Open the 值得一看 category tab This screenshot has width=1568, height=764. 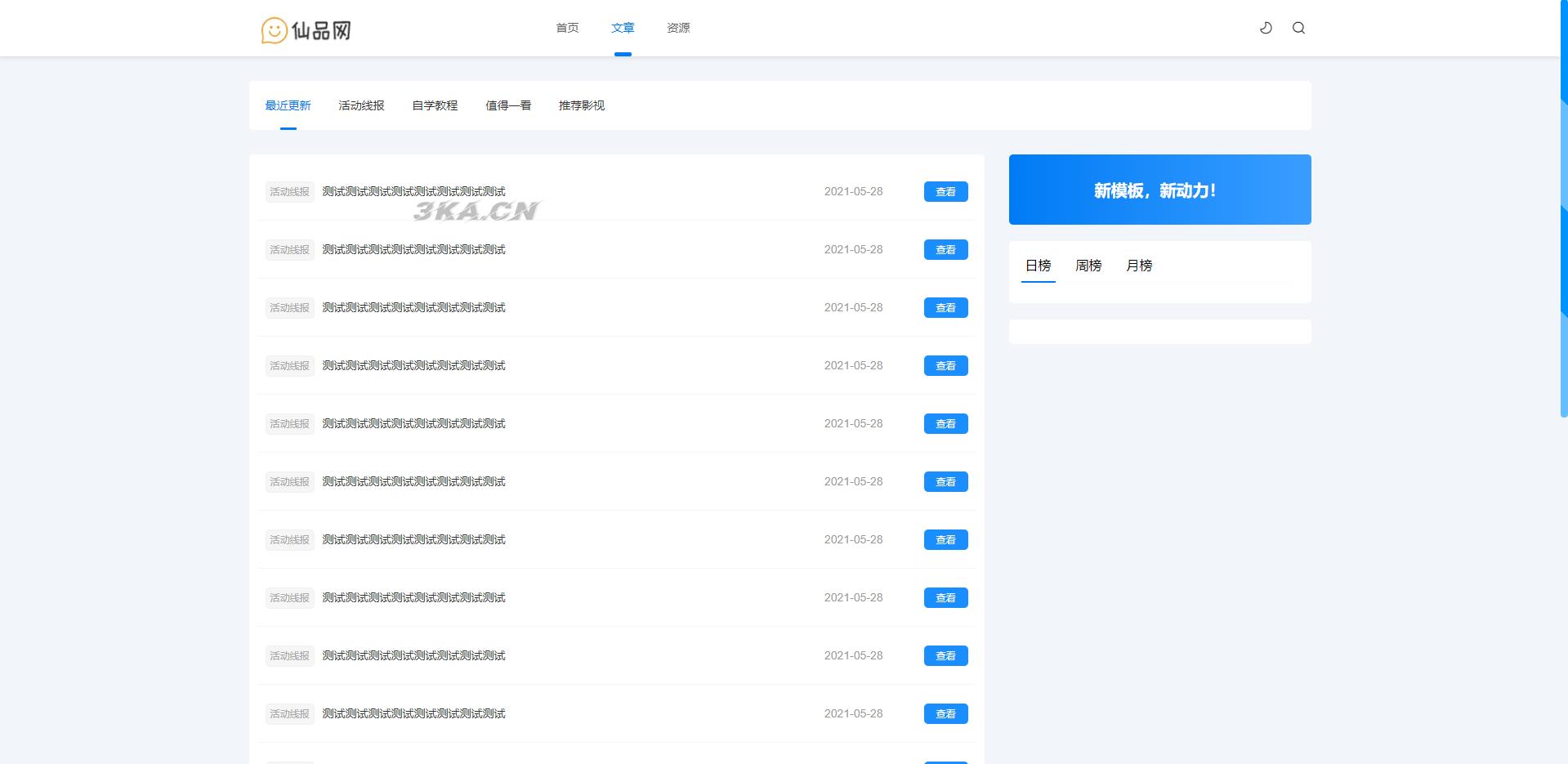[508, 105]
